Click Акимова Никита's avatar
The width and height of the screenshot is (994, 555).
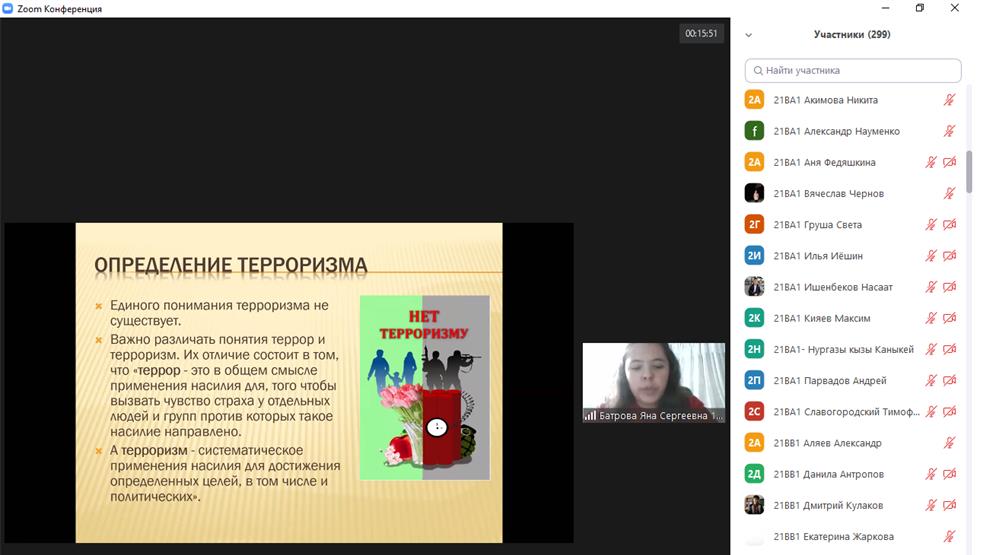click(x=754, y=100)
